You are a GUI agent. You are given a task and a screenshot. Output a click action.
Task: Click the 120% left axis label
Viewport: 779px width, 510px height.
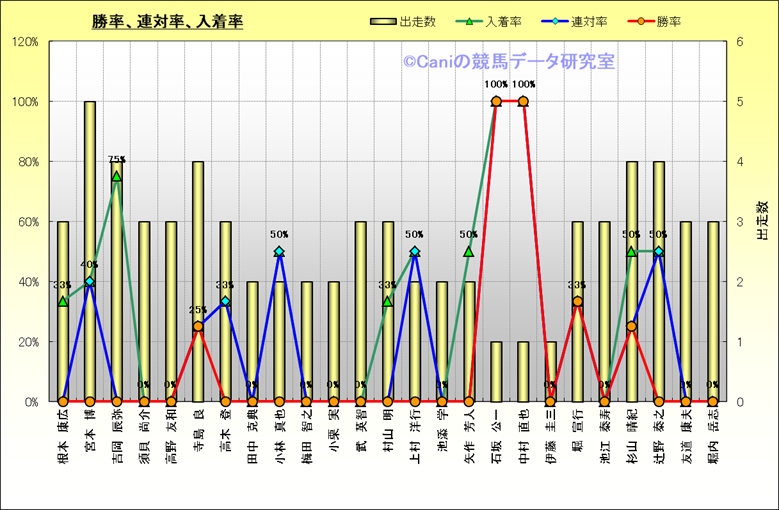[25, 42]
